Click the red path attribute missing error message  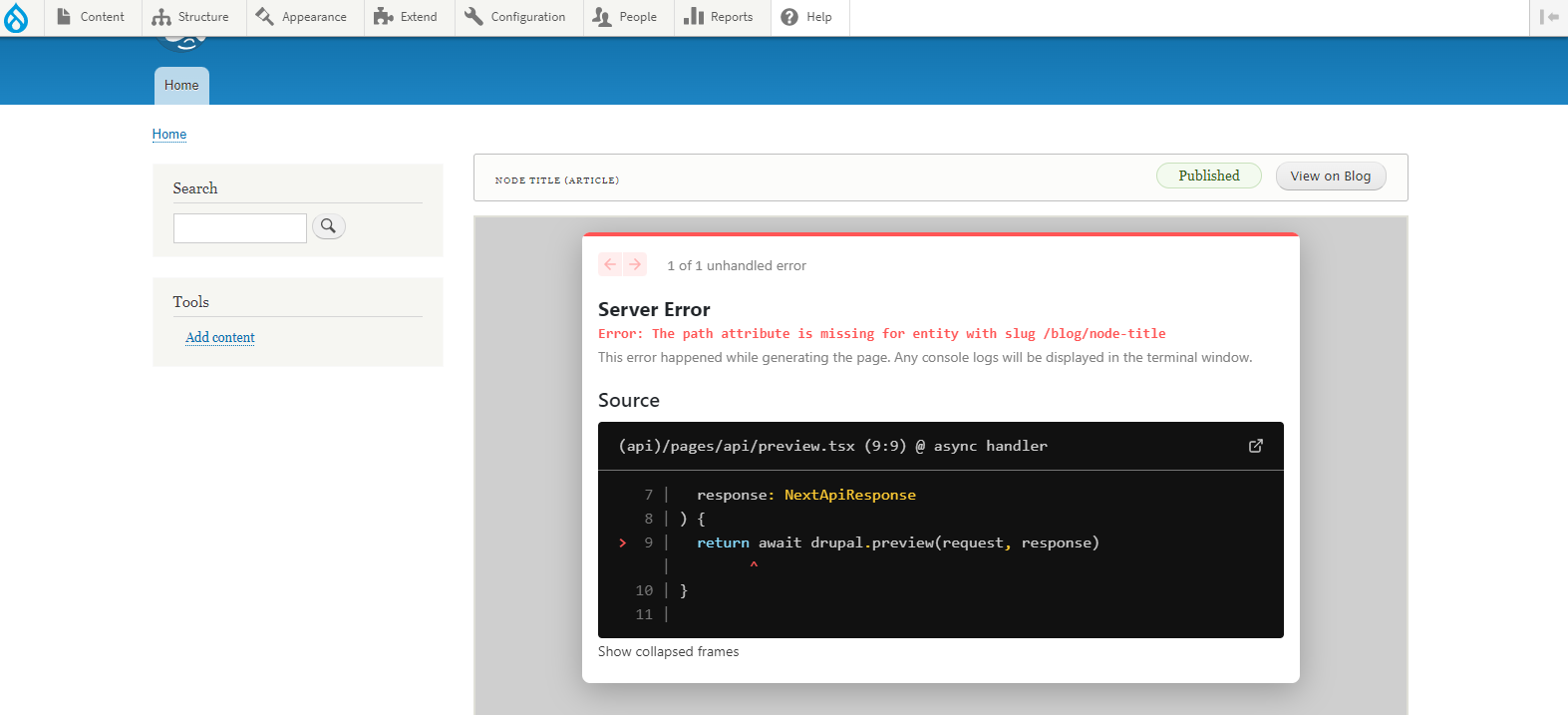882,334
